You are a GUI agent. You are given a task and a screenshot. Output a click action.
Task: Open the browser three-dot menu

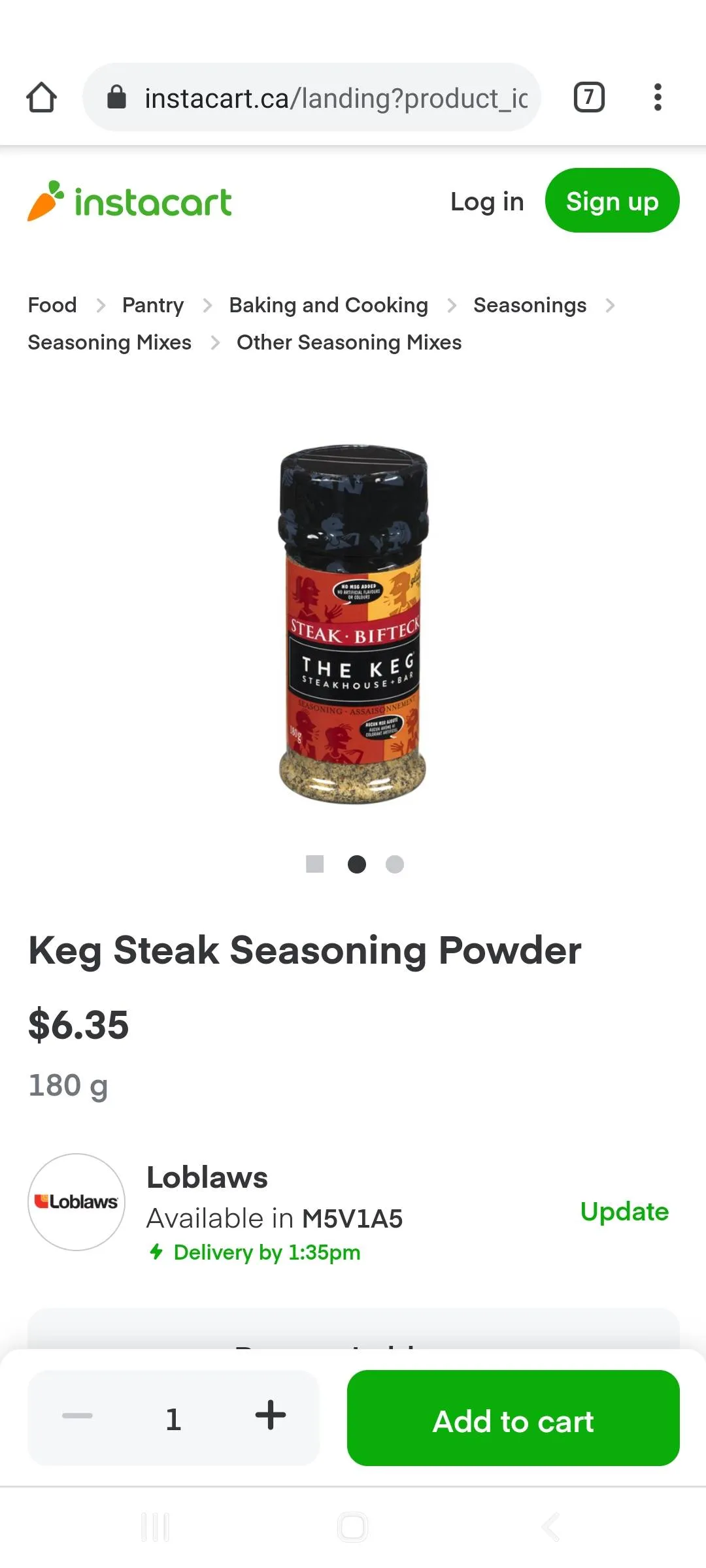pyautogui.click(x=658, y=97)
